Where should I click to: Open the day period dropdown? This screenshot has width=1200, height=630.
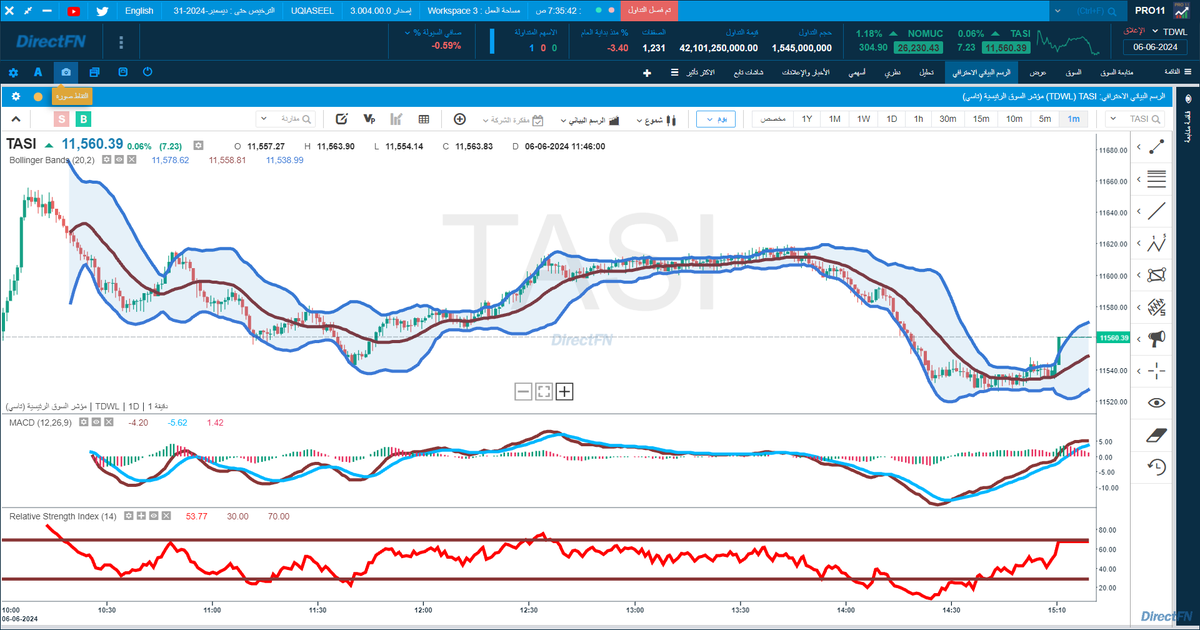click(x=715, y=119)
